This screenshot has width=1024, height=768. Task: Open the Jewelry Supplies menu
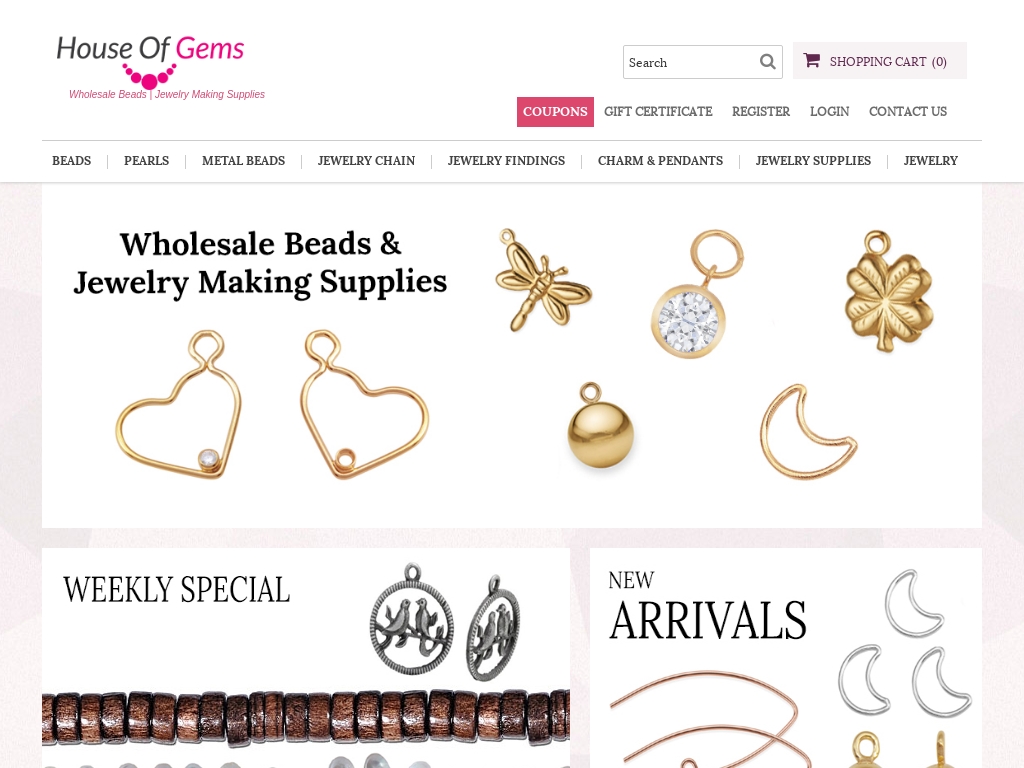pos(813,161)
